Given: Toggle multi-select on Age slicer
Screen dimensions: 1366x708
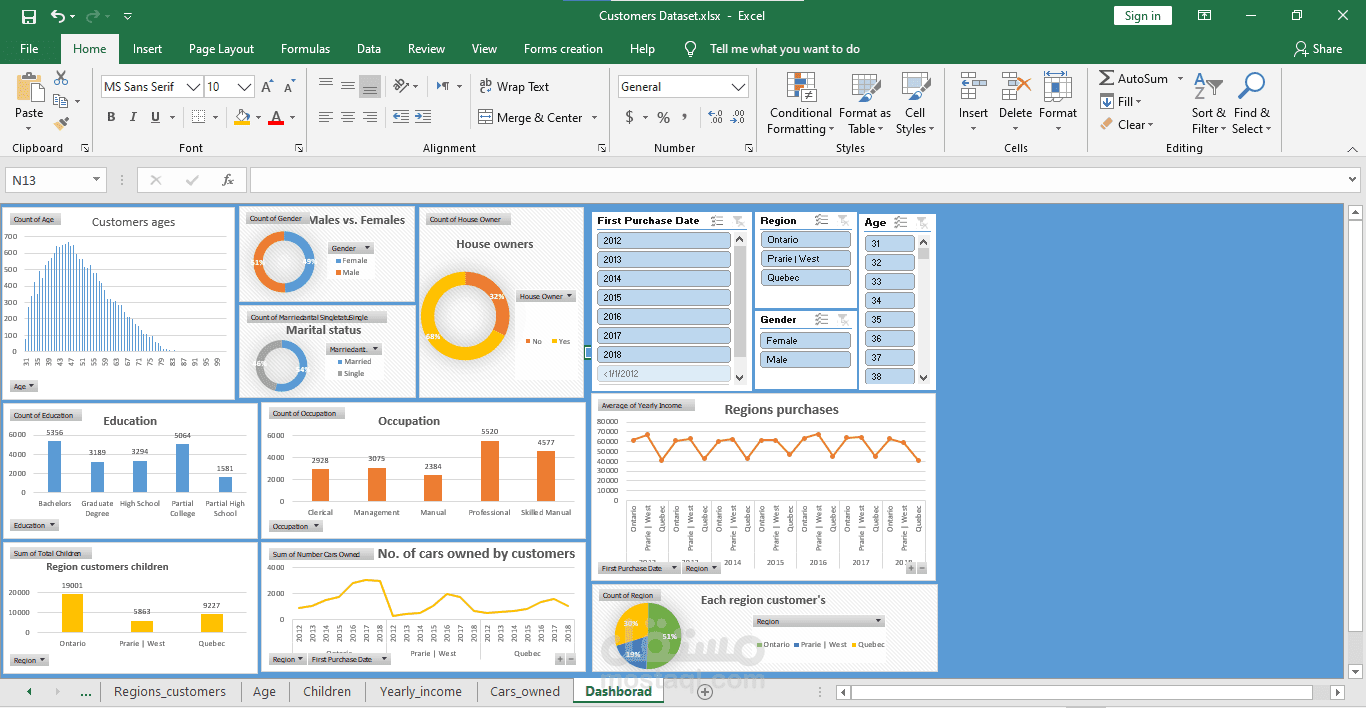Looking at the screenshot, I should click(900, 222).
